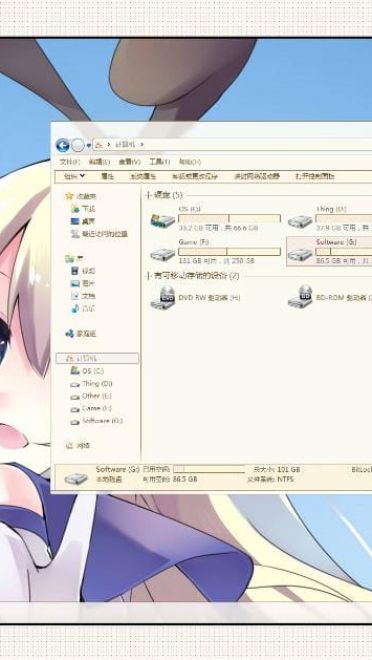Select Game (F:) in the sidebar tree
This screenshot has height=660, width=372.
click(91, 408)
